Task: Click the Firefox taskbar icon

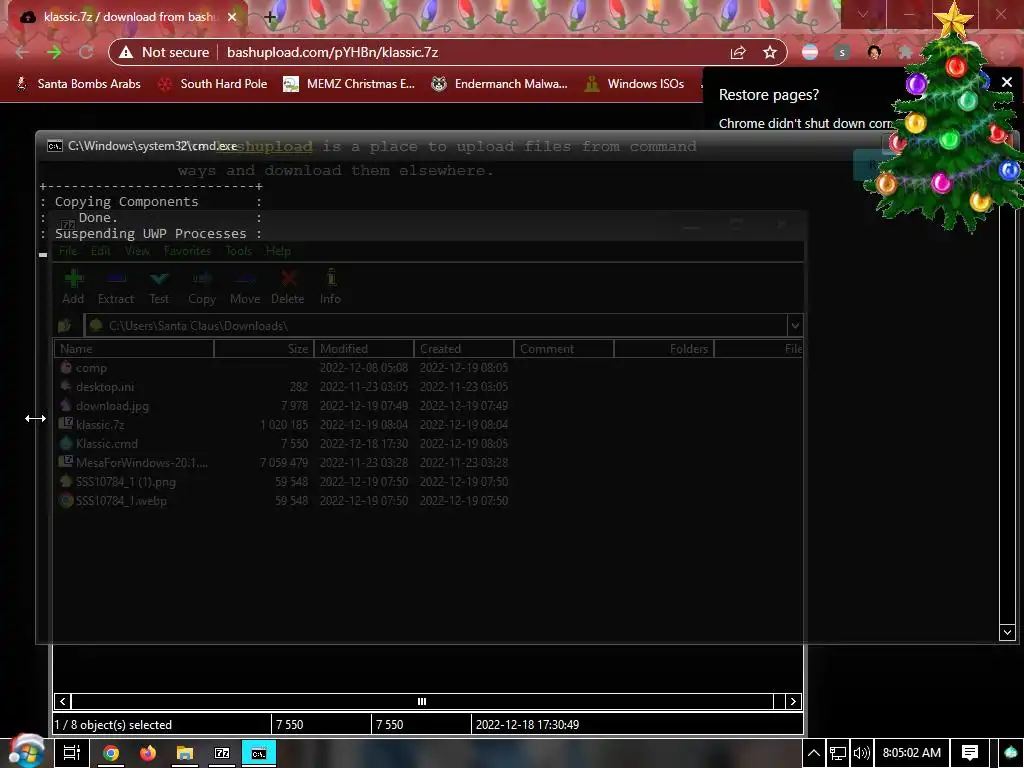Action: pyautogui.click(x=148, y=753)
